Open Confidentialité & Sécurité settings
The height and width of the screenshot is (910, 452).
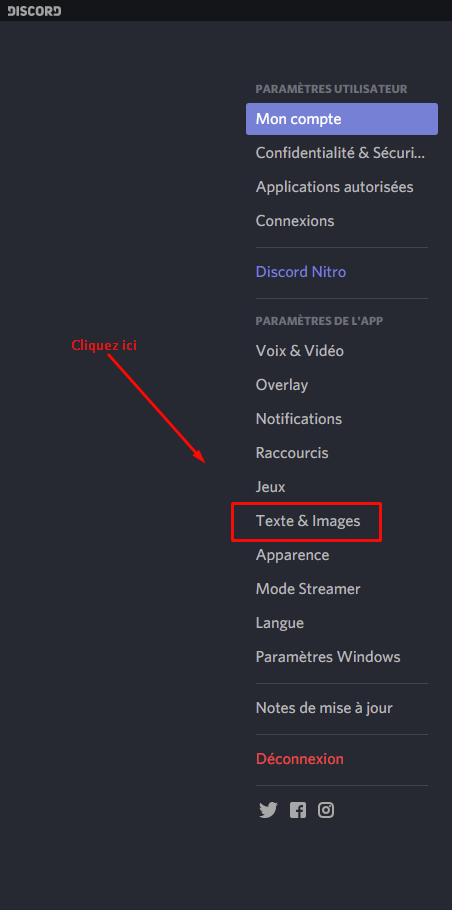click(342, 153)
